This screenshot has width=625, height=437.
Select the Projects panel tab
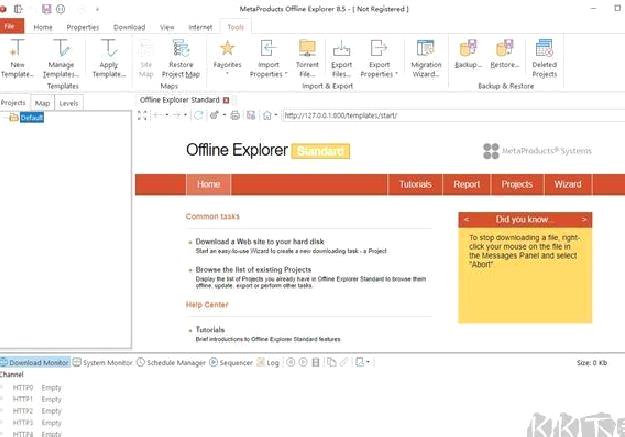pyautogui.click(x=13, y=103)
